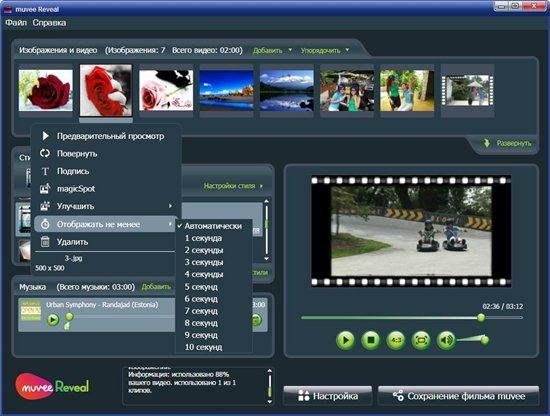Image resolution: width=550 pixels, height=416 pixels.
Task: Choose 3 секунды display duration
Action: (x=204, y=262)
